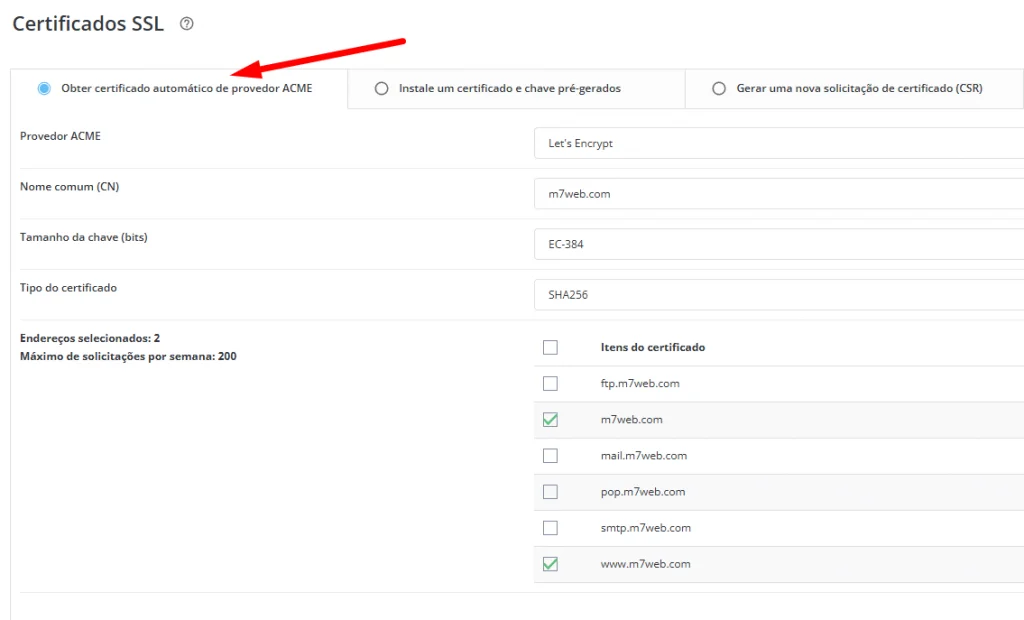
Task: Click the Nome comum (CN) label
Action: coord(69,186)
